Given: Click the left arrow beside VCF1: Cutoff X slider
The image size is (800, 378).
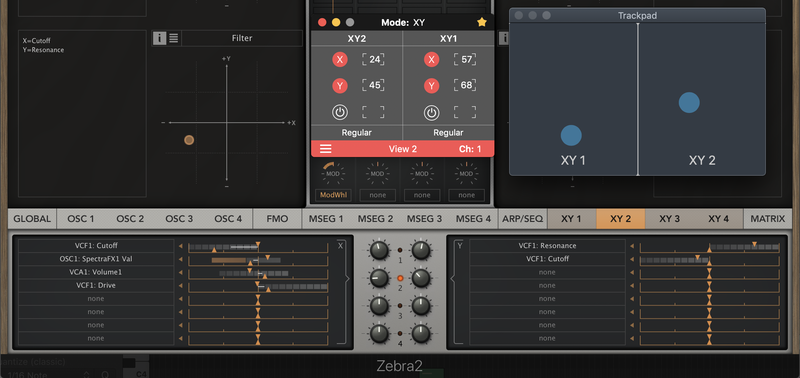Looking at the screenshot, I should coord(181,246).
